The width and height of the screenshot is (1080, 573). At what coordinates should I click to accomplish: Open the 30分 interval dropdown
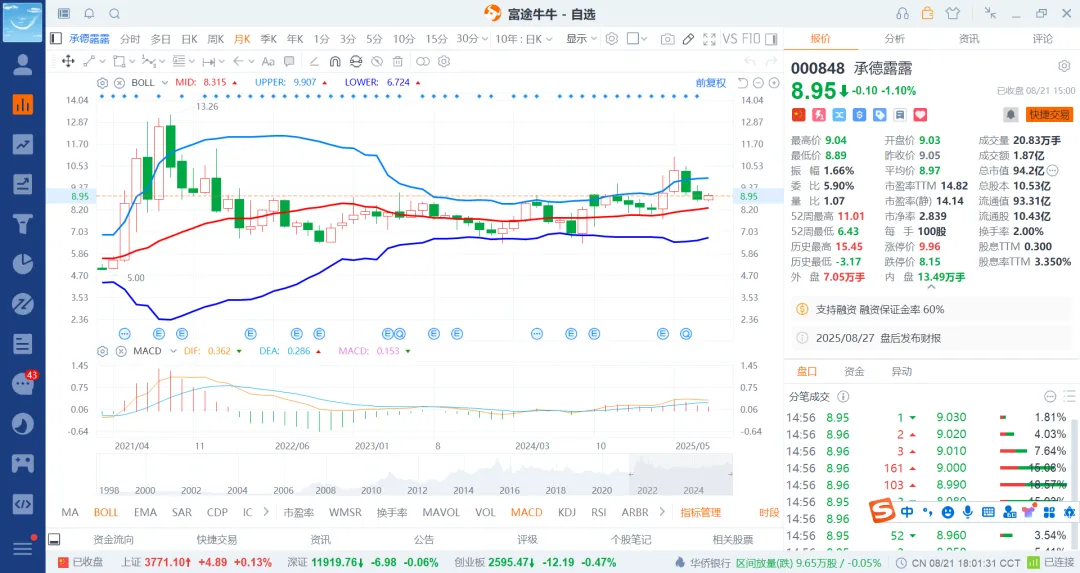(x=472, y=39)
